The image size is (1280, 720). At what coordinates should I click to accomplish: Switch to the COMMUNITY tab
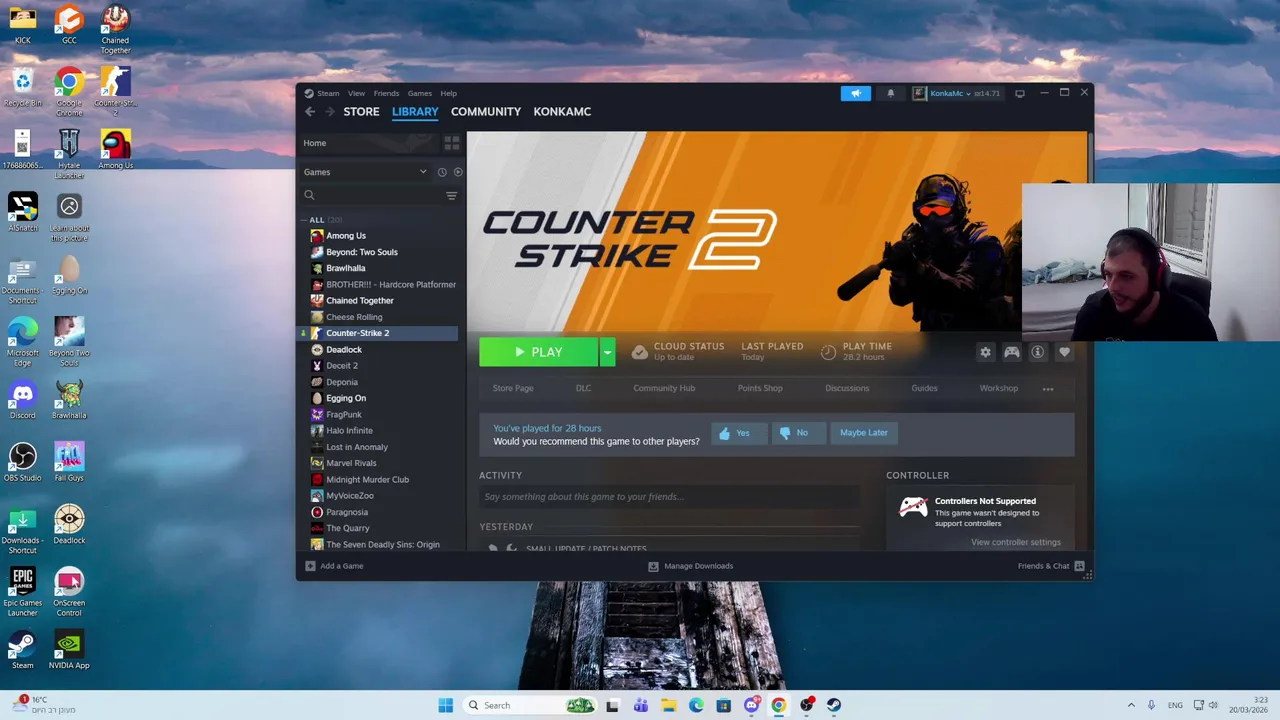(486, 112)
